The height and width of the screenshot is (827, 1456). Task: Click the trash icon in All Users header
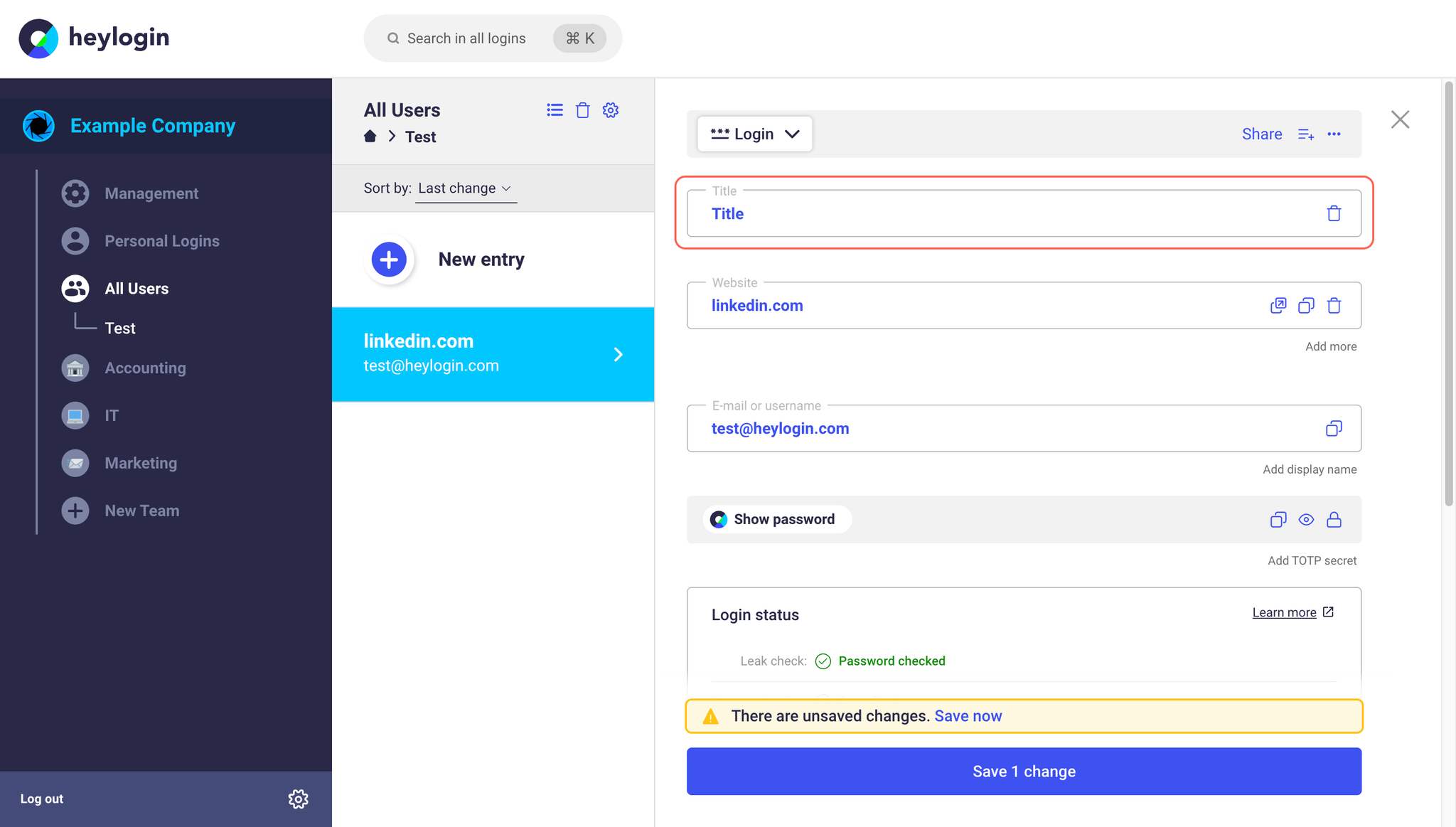click(583, 110)
